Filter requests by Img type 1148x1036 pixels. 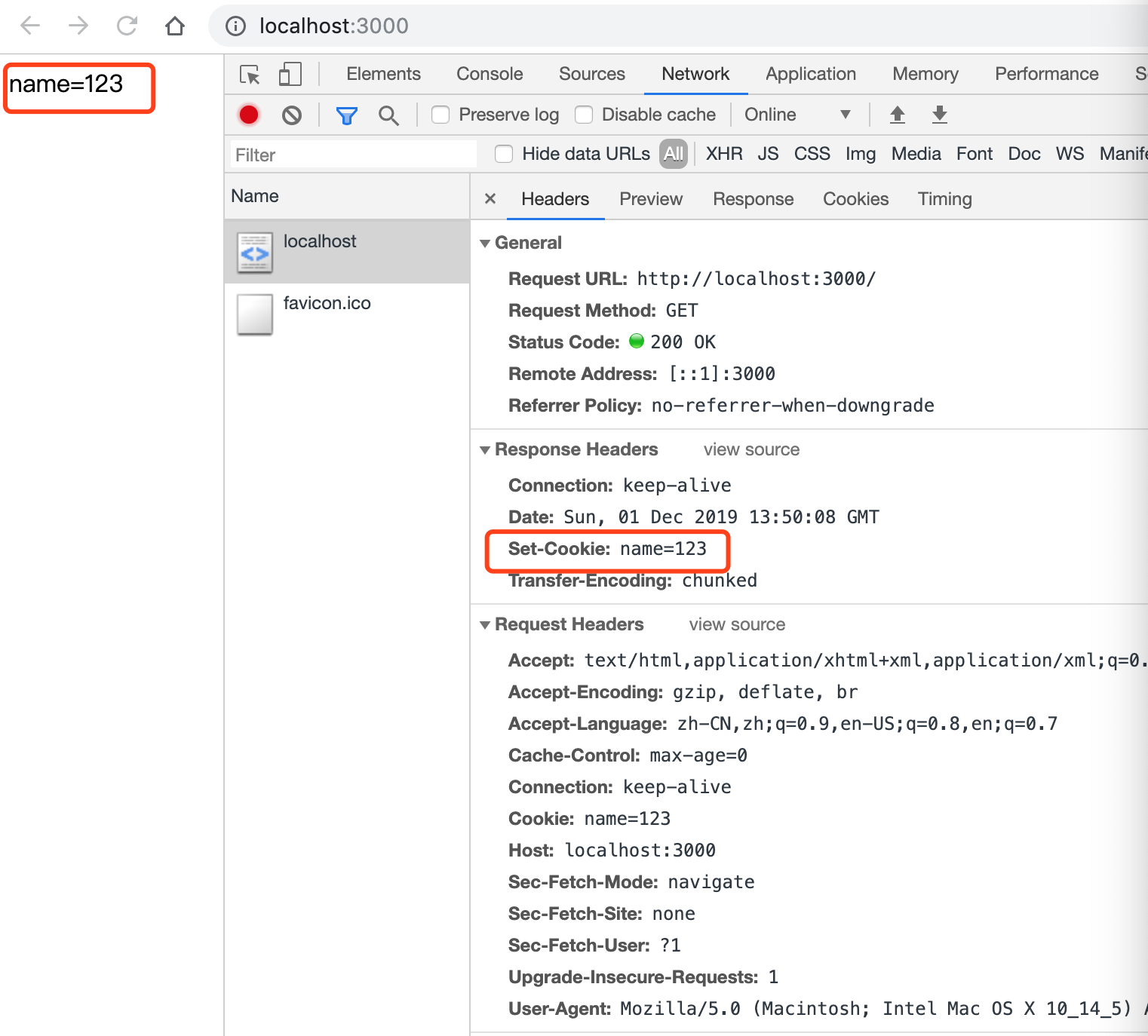861,154
